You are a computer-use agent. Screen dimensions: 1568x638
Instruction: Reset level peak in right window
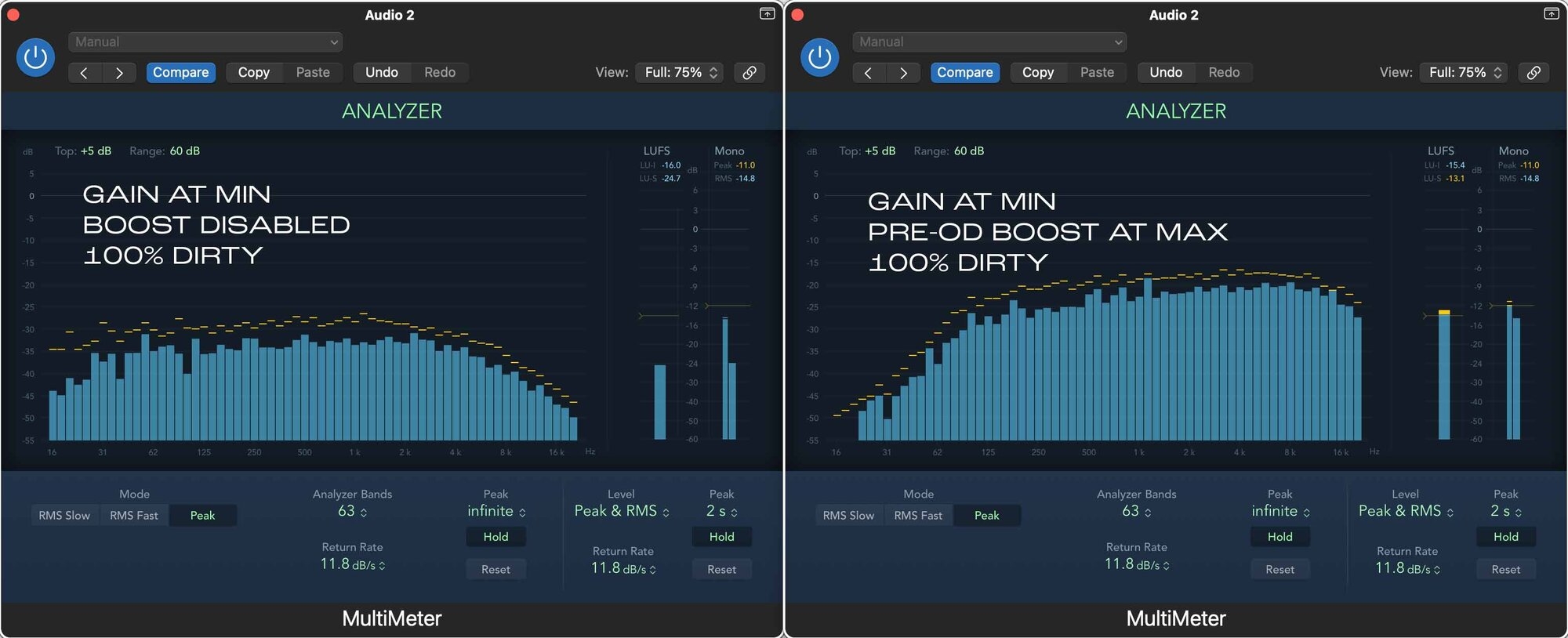(x=1505, y=570)
